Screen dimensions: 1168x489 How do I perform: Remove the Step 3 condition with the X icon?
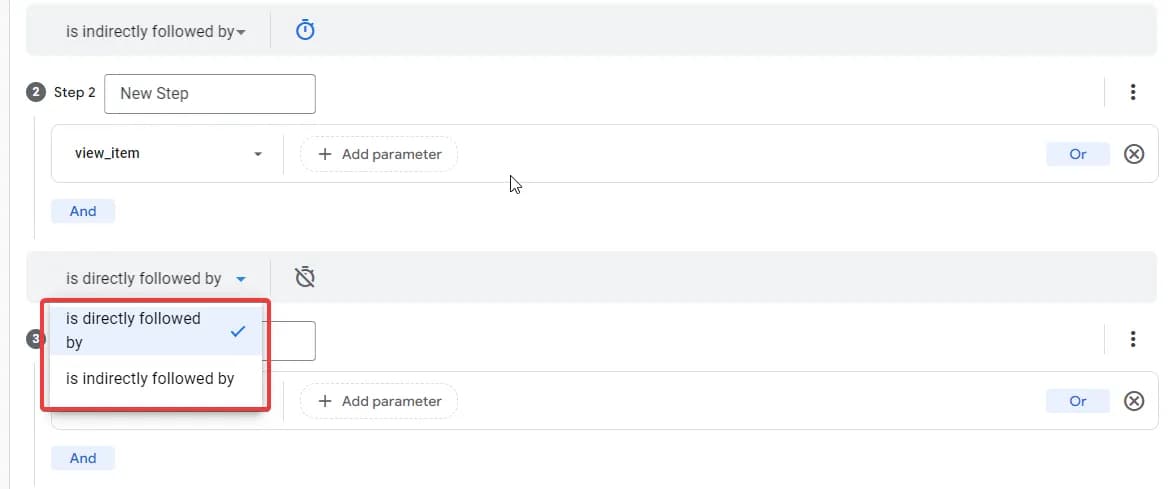tap(1134, 401)
